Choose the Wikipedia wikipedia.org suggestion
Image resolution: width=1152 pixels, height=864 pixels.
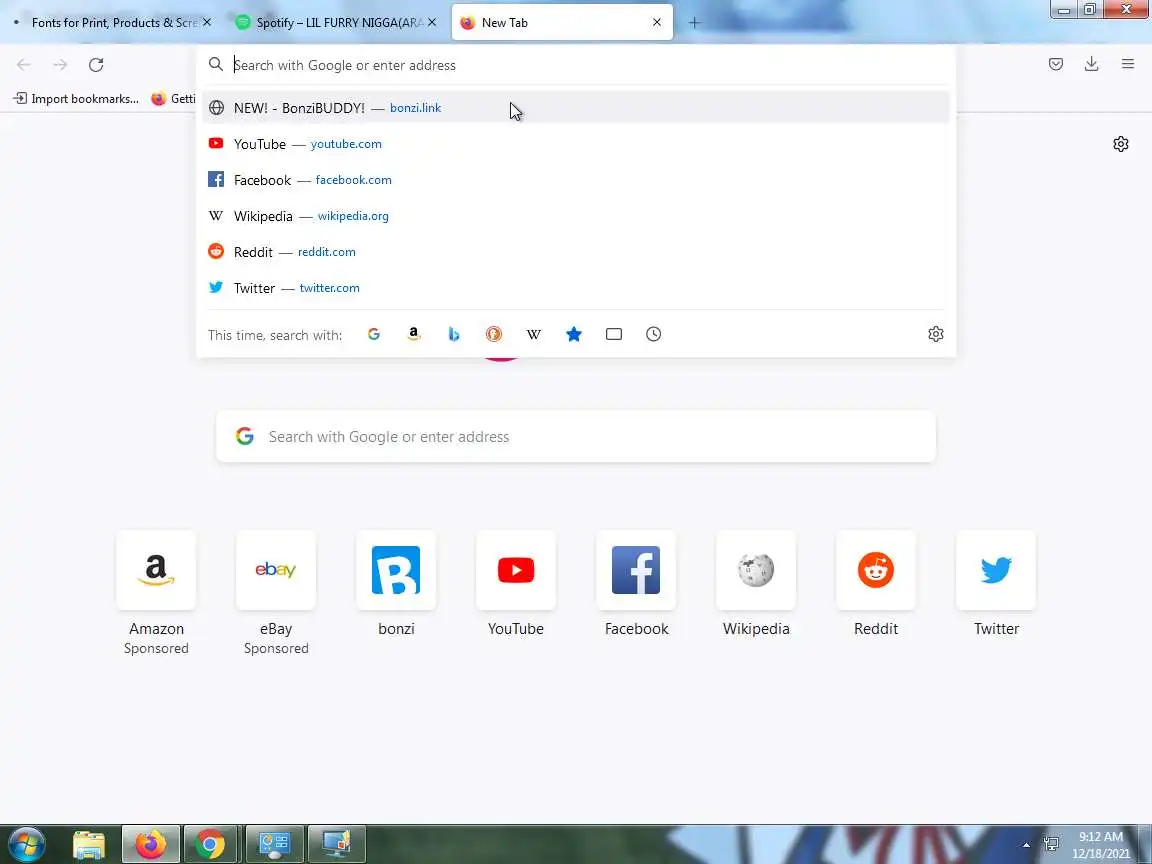pyautogui.click(x=576, y=216)
